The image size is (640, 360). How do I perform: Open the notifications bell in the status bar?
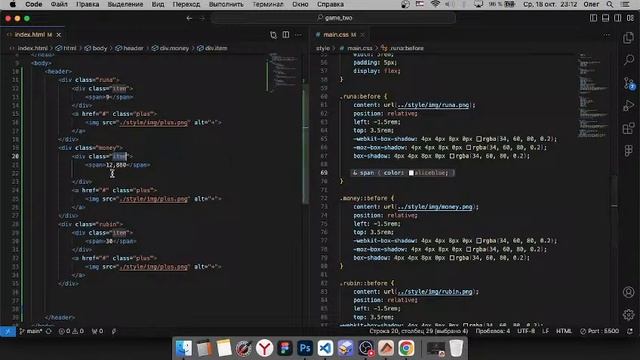pos(631,331)
